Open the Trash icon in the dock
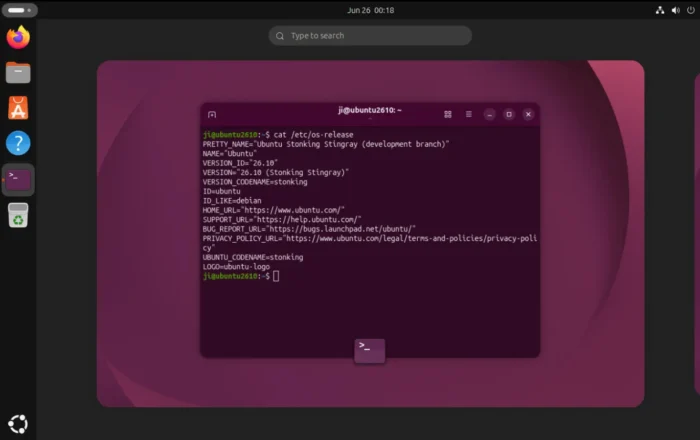 coord(18,215)
